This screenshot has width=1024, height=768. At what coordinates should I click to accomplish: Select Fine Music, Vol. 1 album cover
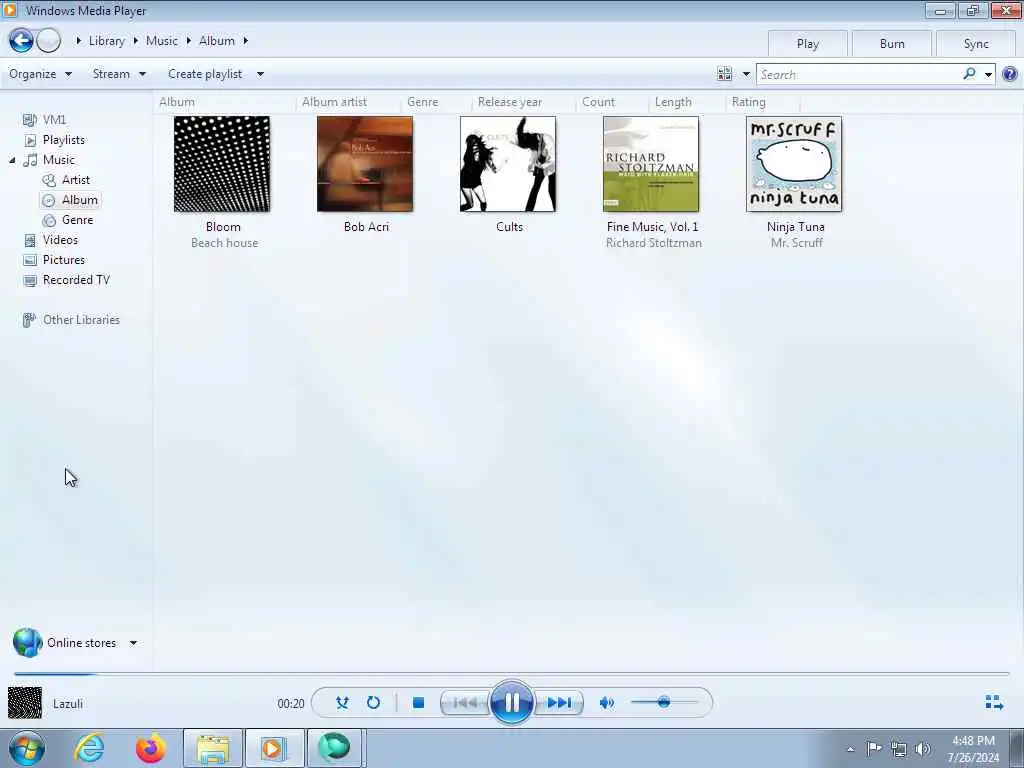[x=651, y=164]
